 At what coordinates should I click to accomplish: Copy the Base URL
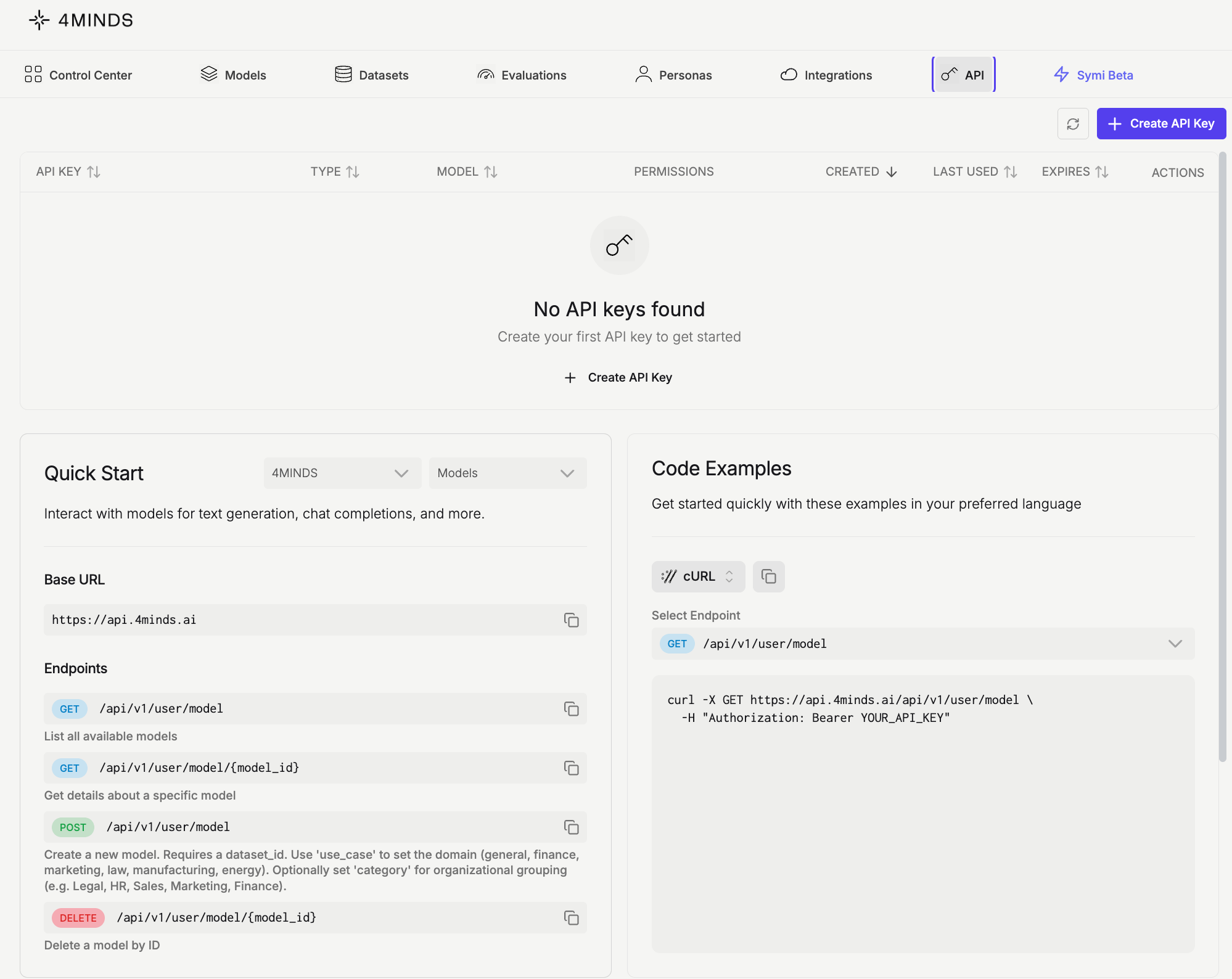572,620
